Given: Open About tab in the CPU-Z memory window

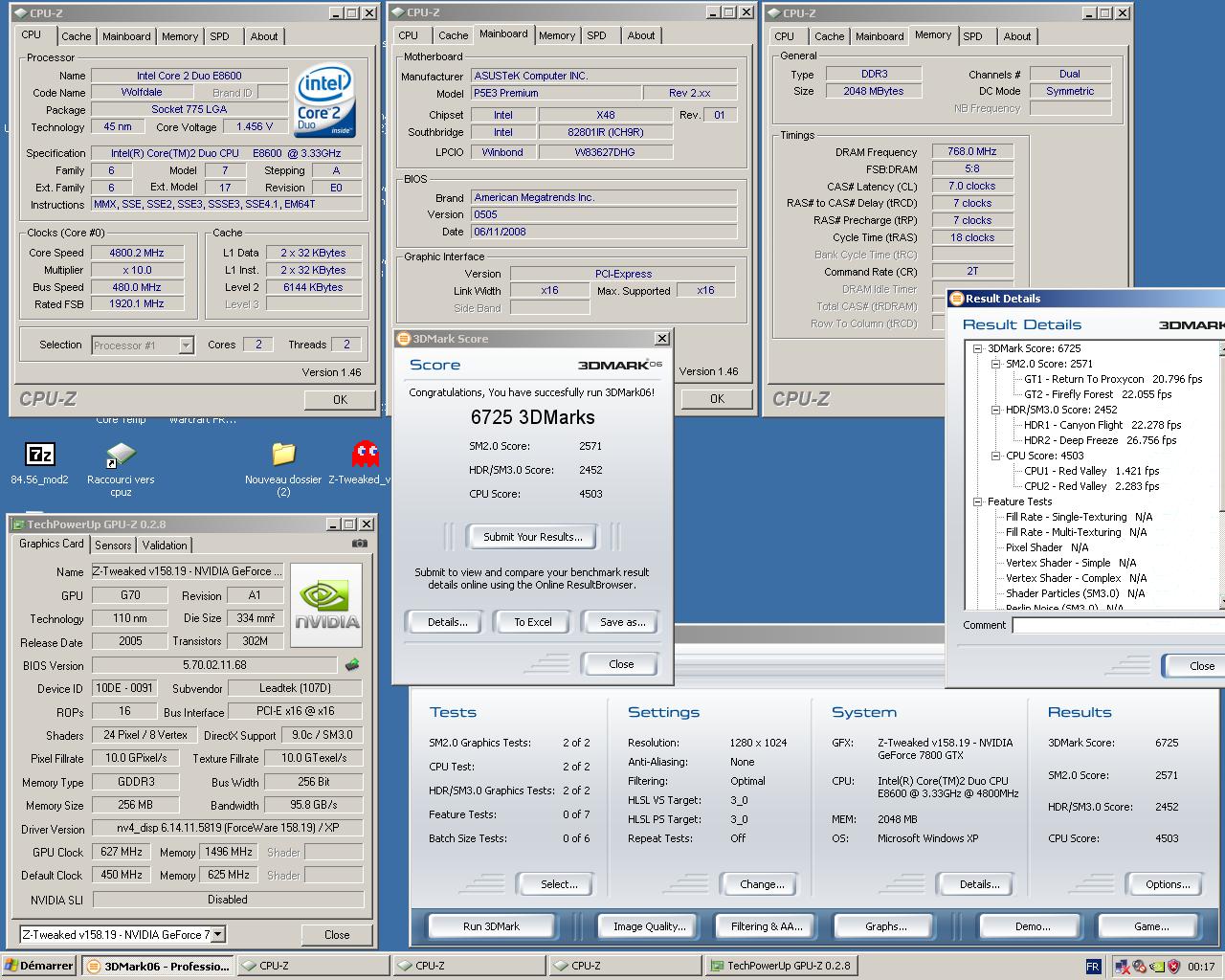Looking at the screenshot, I should tap(1018, 36).
